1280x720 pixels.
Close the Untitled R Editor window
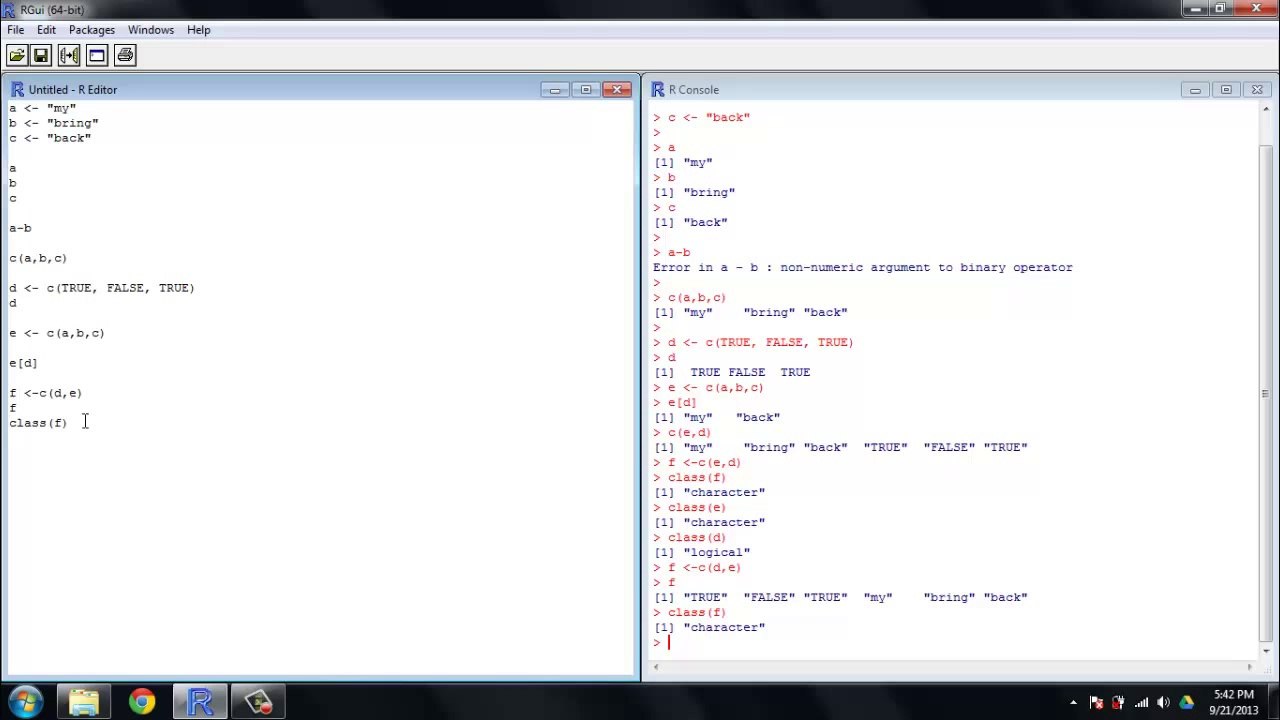[617, 90]
